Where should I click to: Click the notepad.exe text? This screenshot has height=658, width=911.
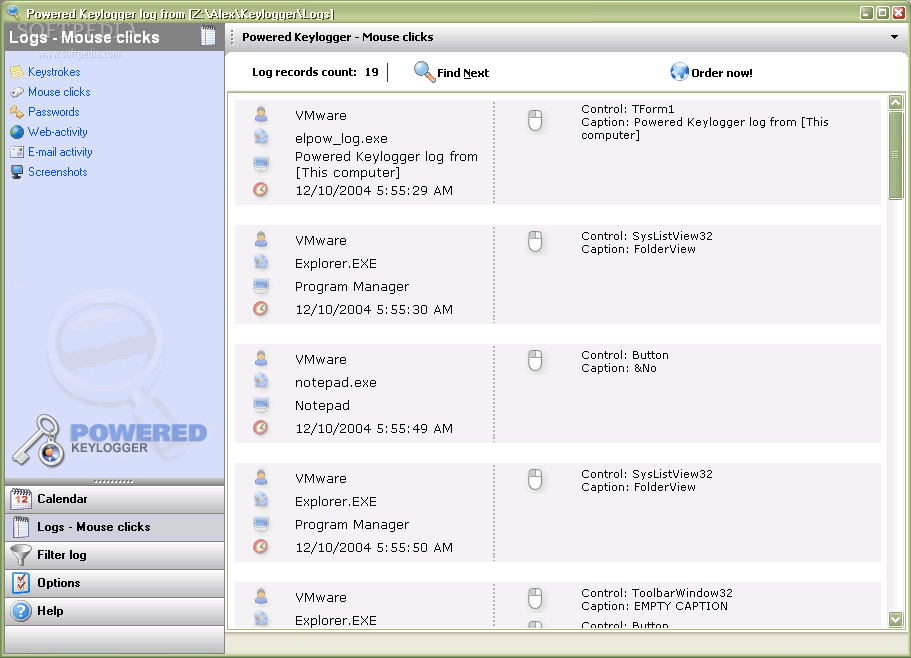click(336, 383)
